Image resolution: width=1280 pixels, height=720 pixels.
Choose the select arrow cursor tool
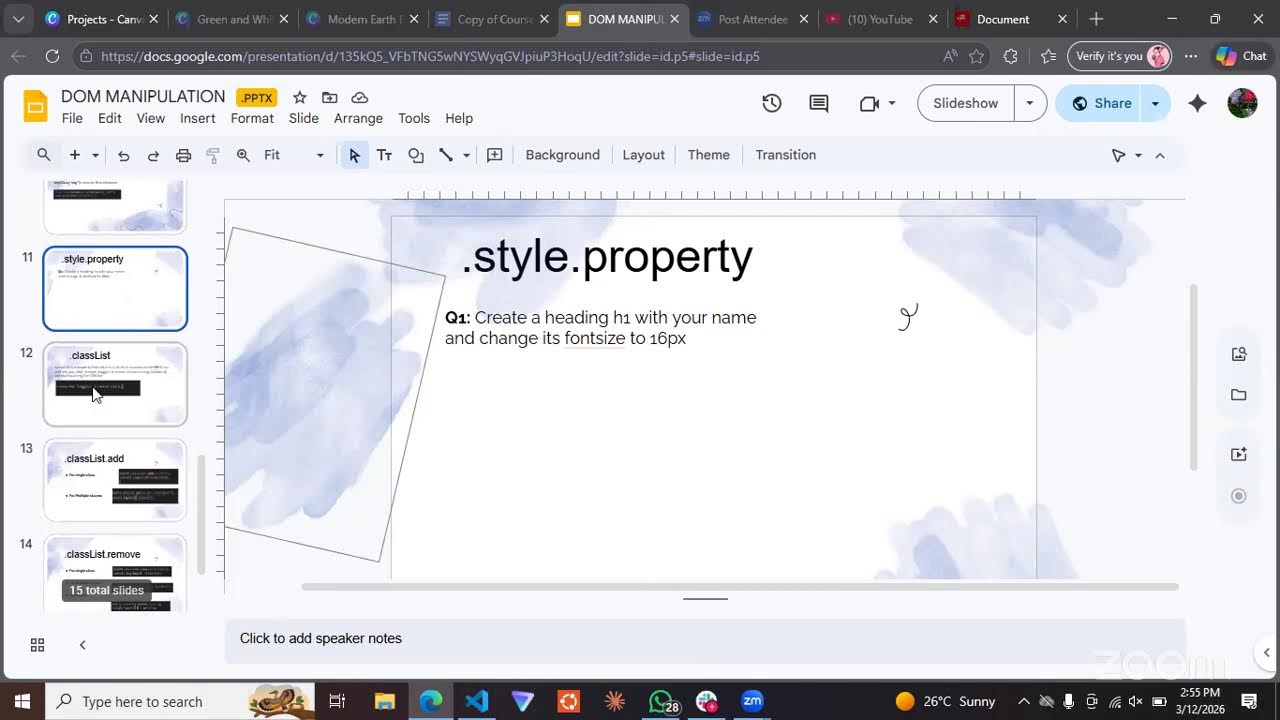click(354, 155)
